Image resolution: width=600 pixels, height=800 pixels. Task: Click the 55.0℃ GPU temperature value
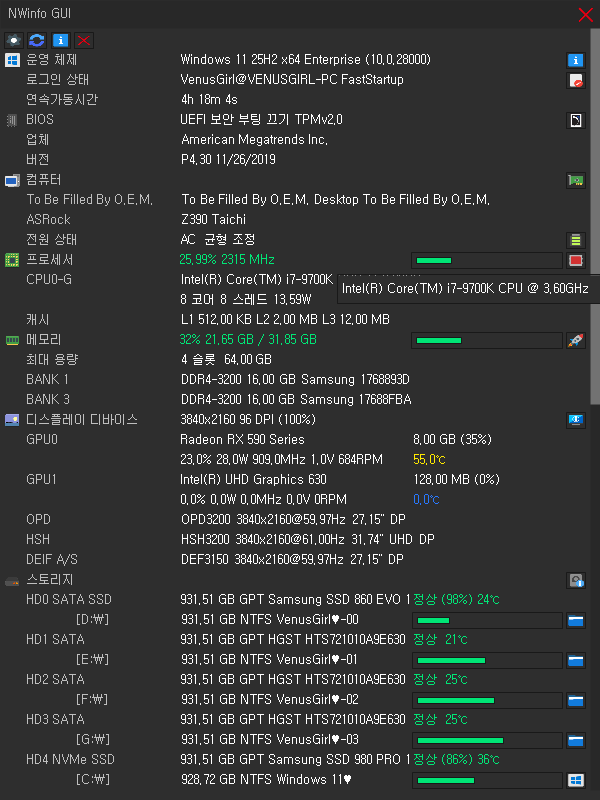(429, 460)
